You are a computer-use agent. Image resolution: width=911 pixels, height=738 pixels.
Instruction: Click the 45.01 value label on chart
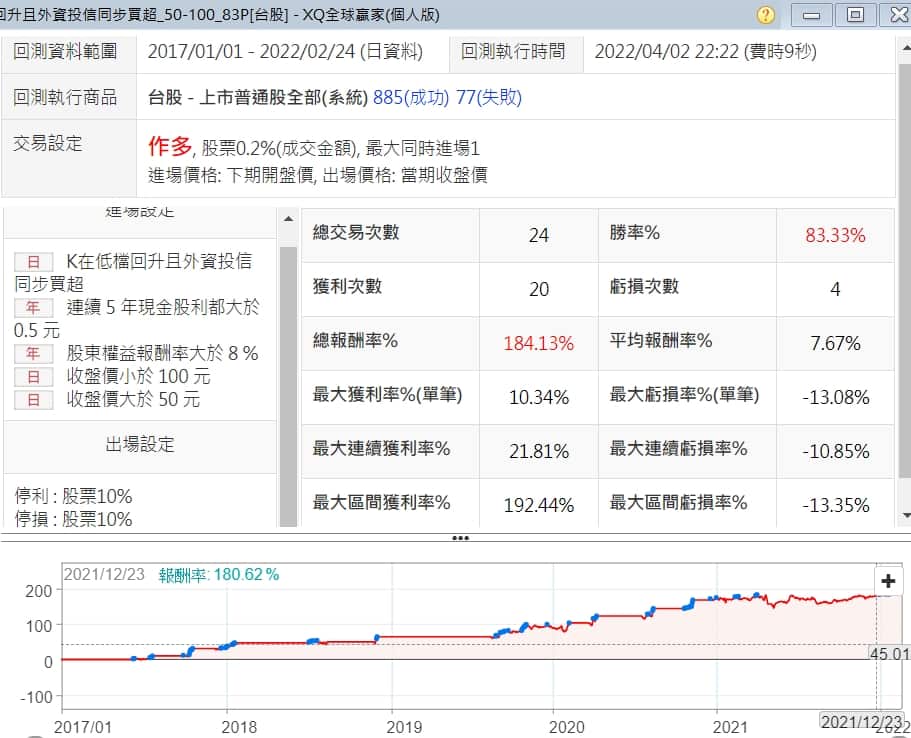click(890, 653)
